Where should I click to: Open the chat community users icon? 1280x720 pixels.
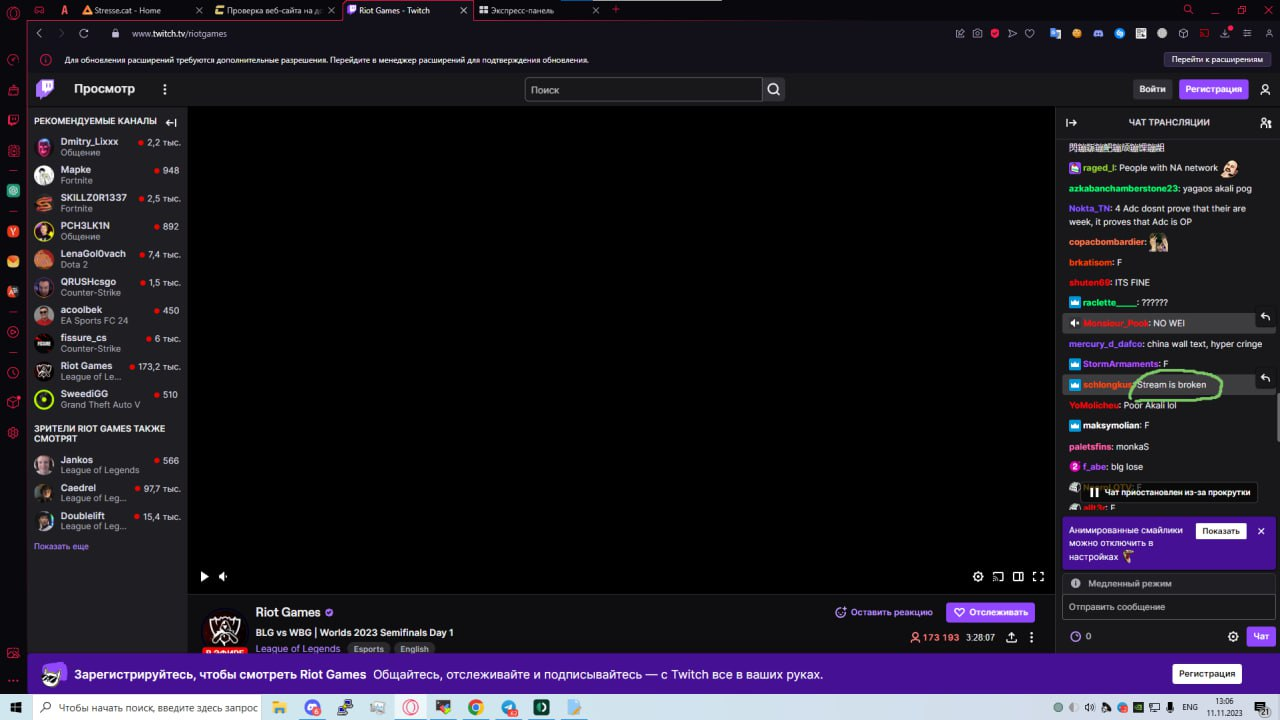1265,122
